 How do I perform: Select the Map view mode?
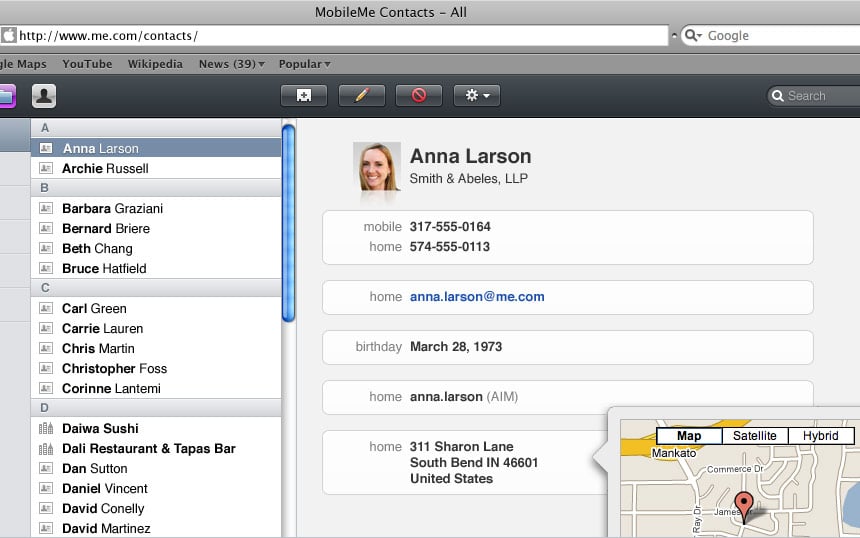[x=689, y=436]
